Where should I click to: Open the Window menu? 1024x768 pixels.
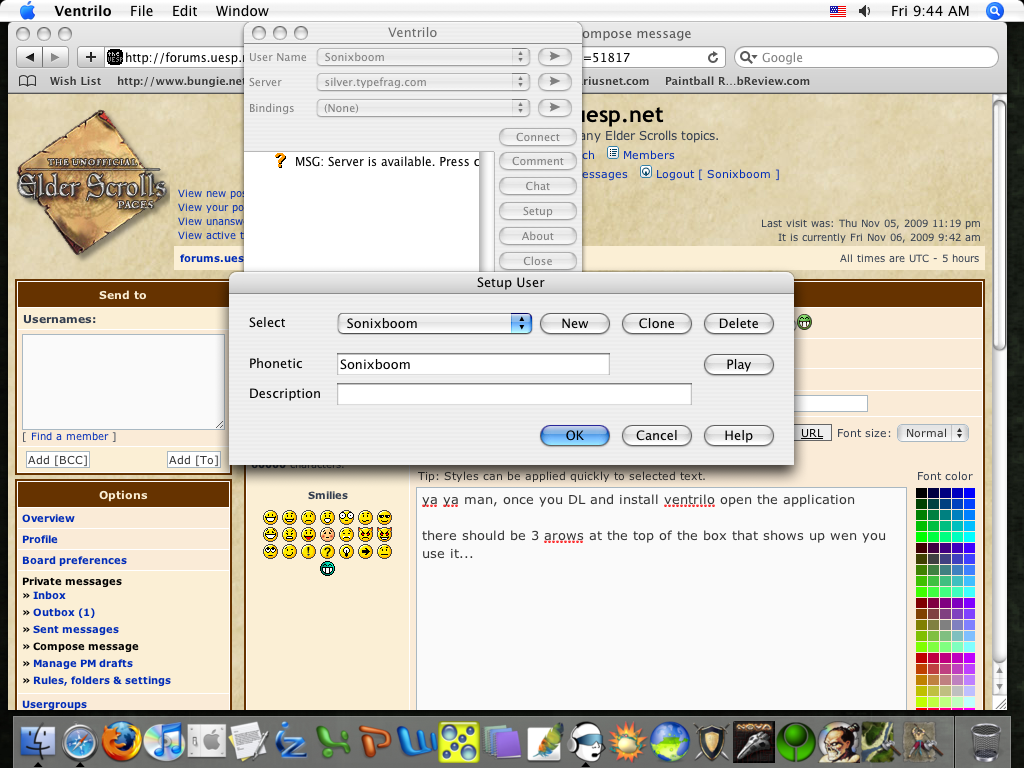(x=242, y=11)
